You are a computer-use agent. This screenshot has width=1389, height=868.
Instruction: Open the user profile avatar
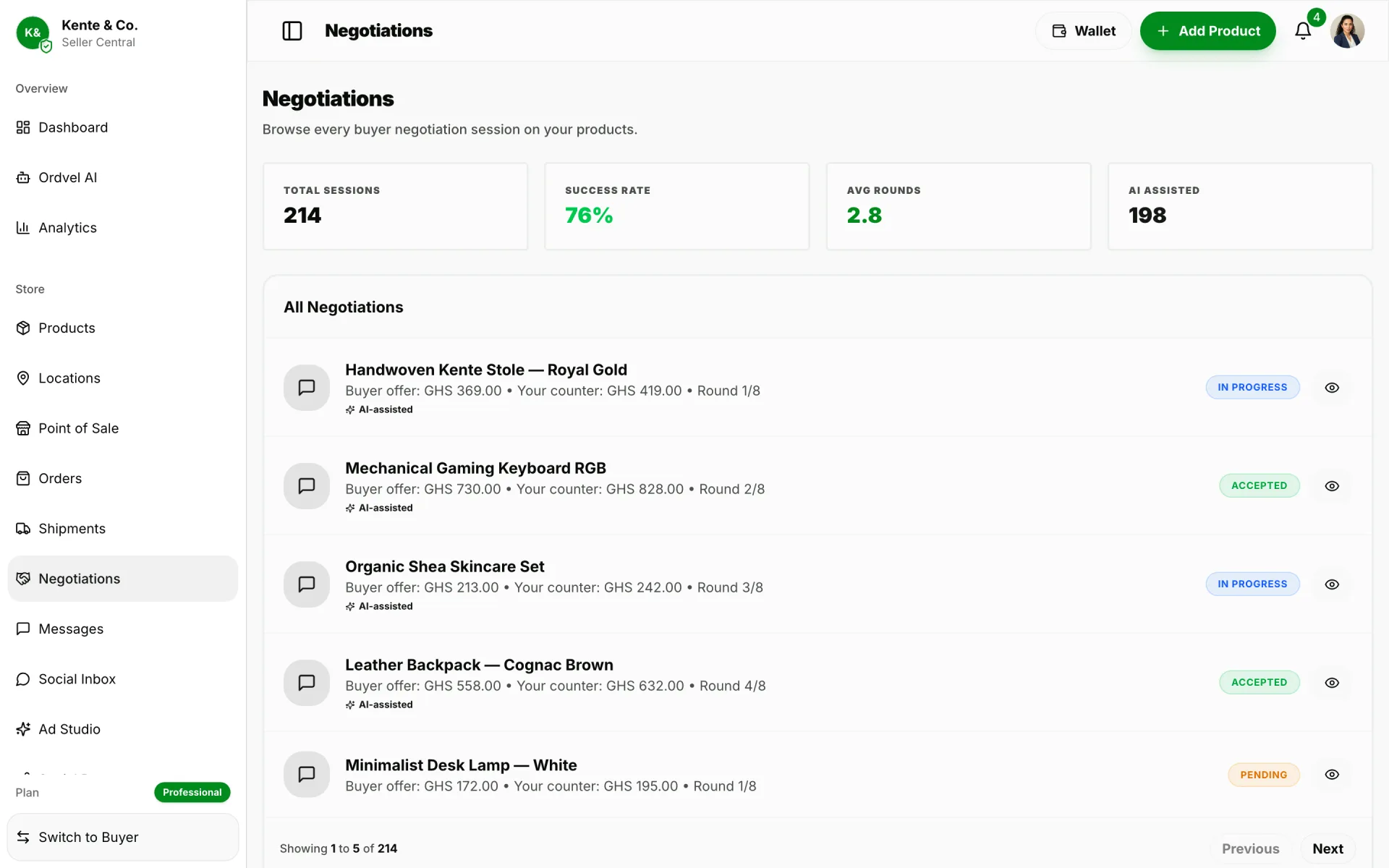[x=1347, y=31]
